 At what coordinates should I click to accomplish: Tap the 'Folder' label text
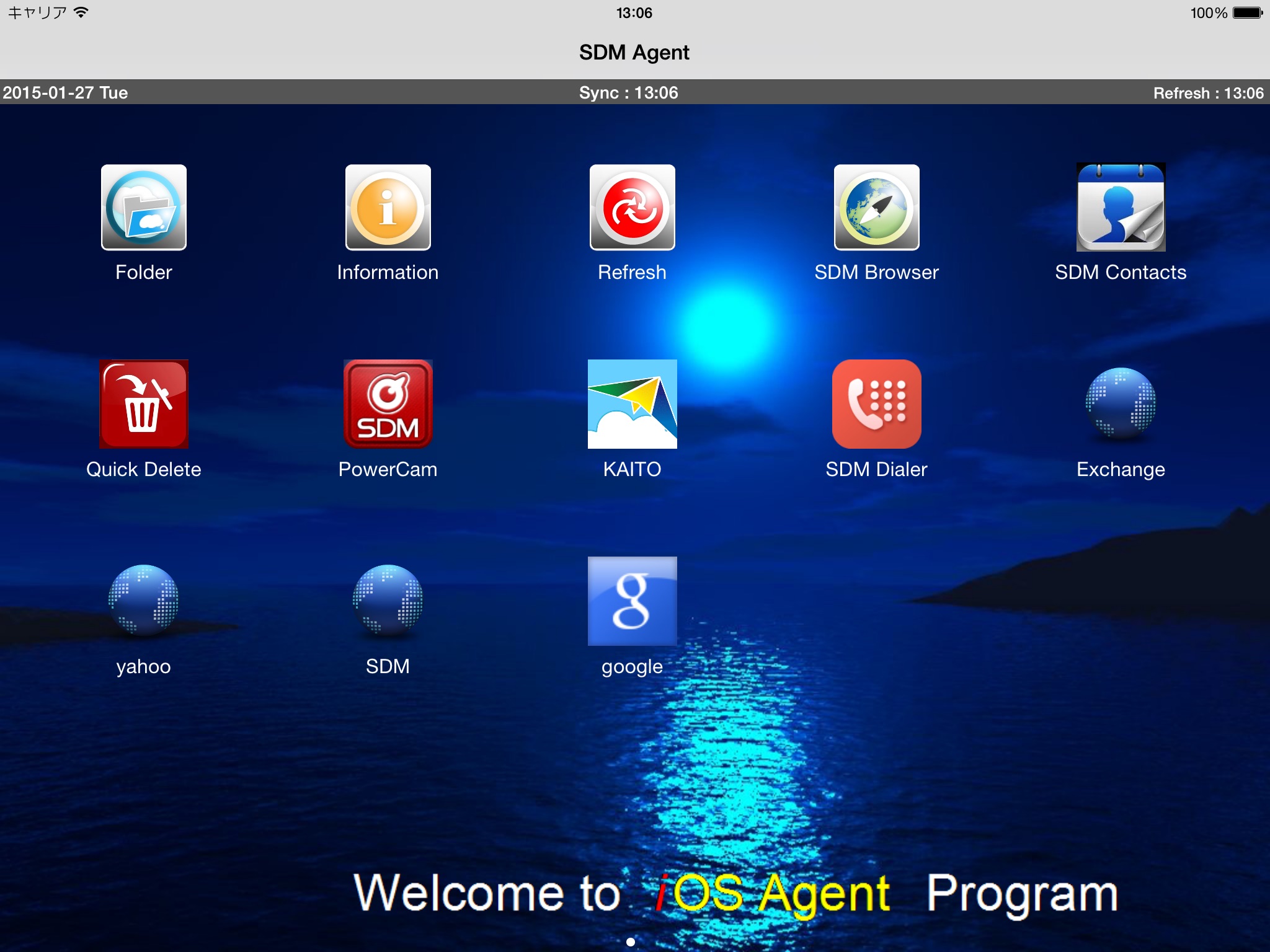(x=144, y=273)
